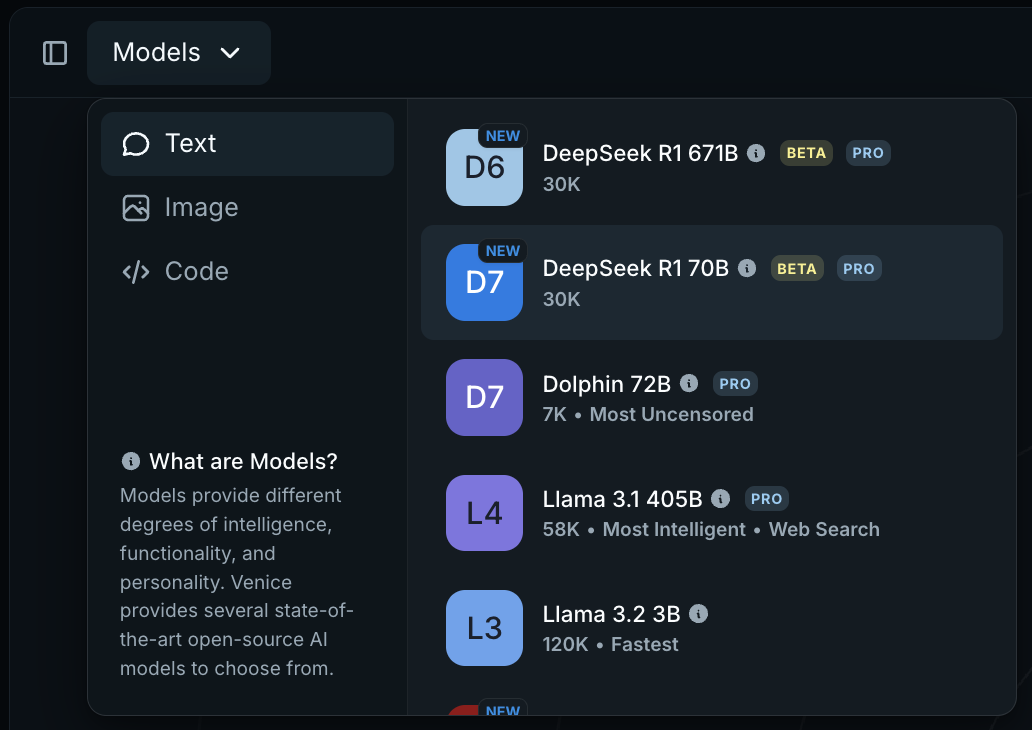Click the purple D7 Dolphin avatar
The image size is (1032, 730).
pos(484,398)
